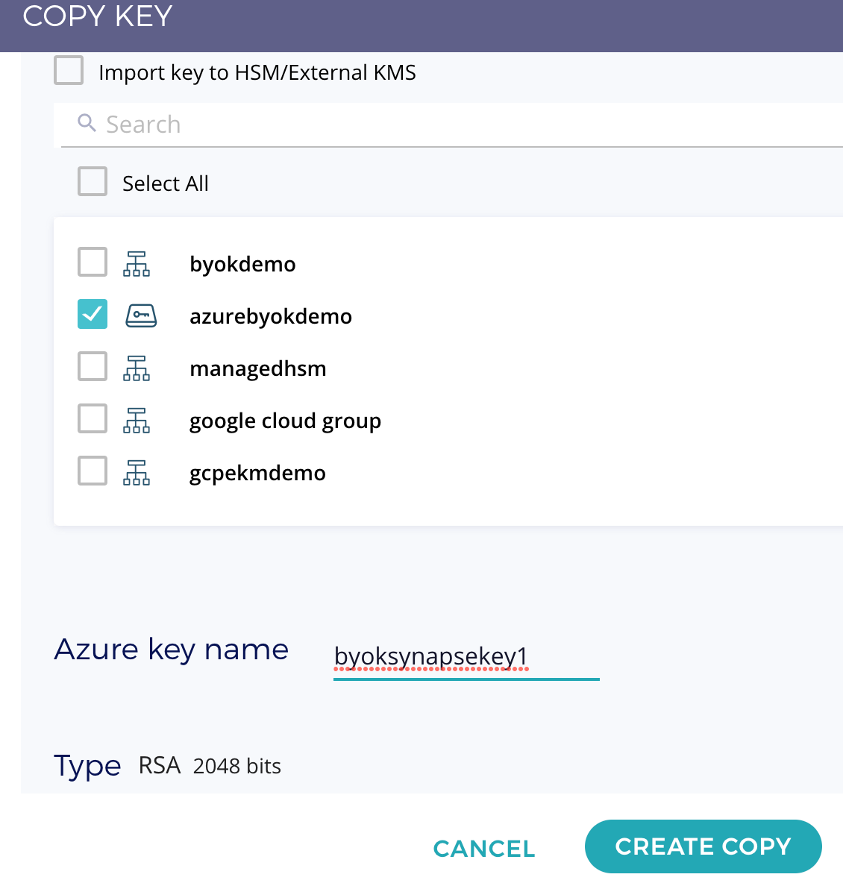Click the Azure key name input field

tap(466, 658)
